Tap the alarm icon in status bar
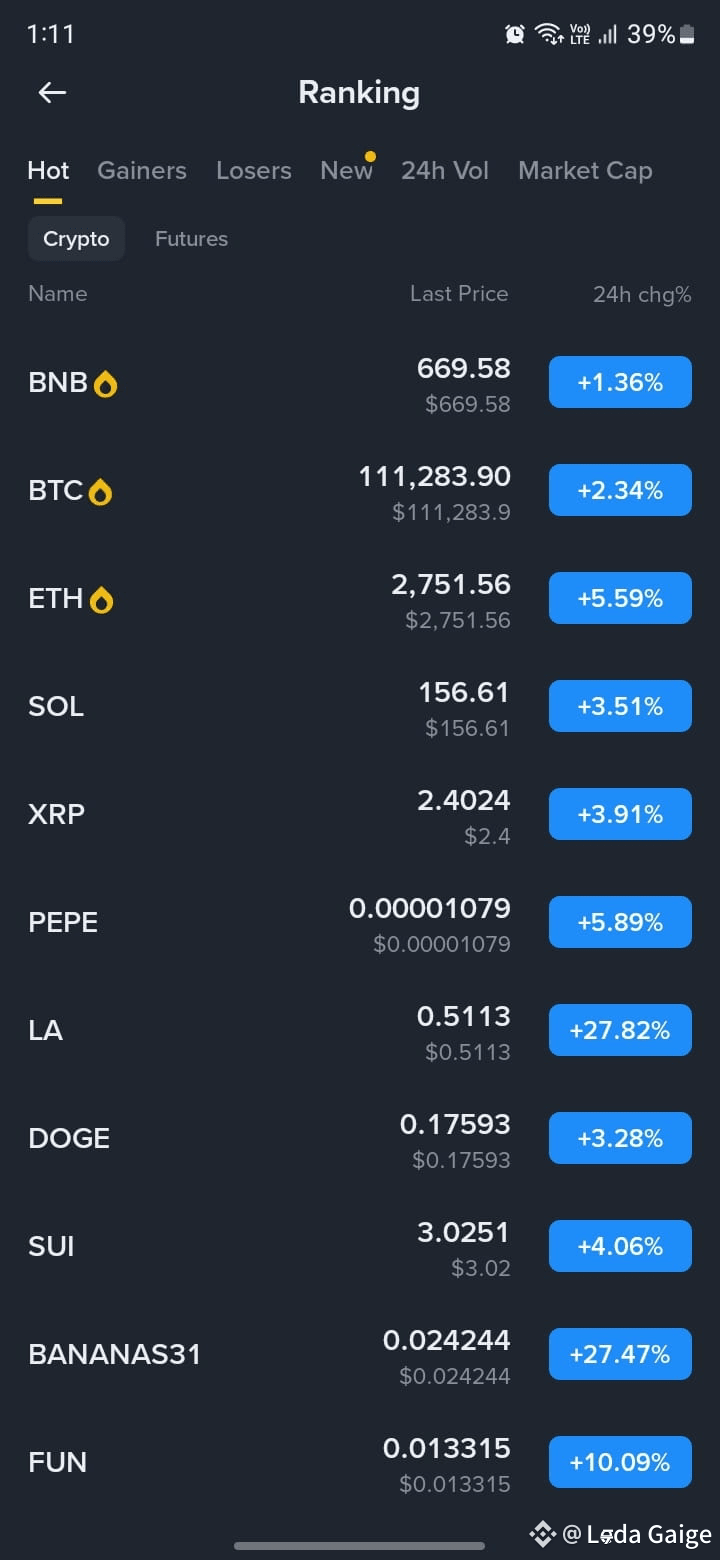Image resolution: width=720 pixels, height=1560 pixels. point(515,35)
